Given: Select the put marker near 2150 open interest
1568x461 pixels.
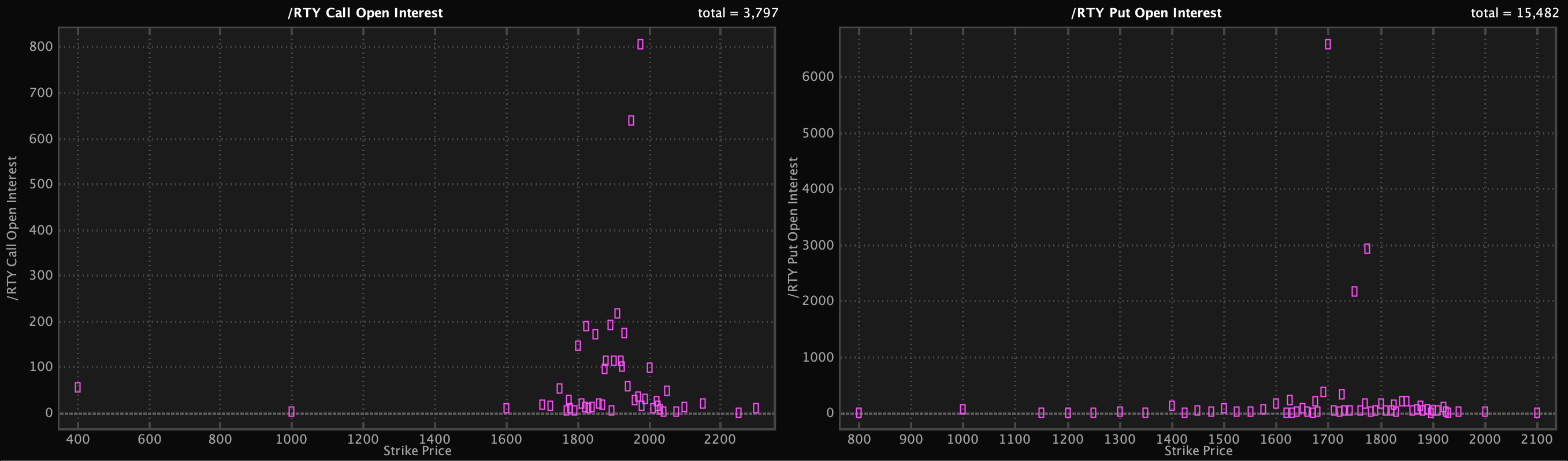Looking at the screenshot, I should (1354, 292).
